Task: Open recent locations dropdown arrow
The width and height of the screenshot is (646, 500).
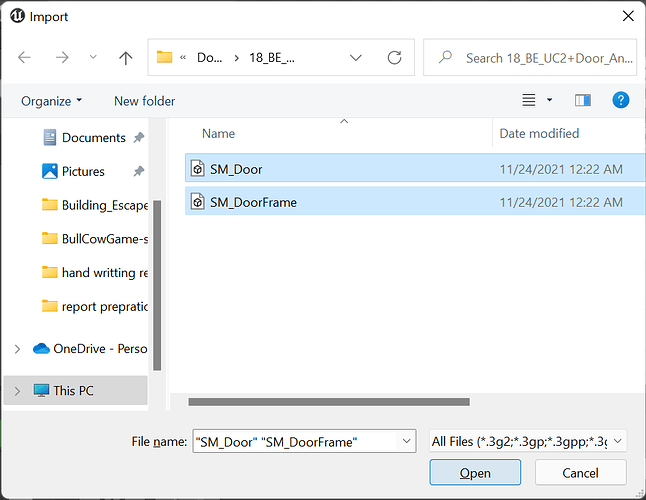Action: [93, 57]
